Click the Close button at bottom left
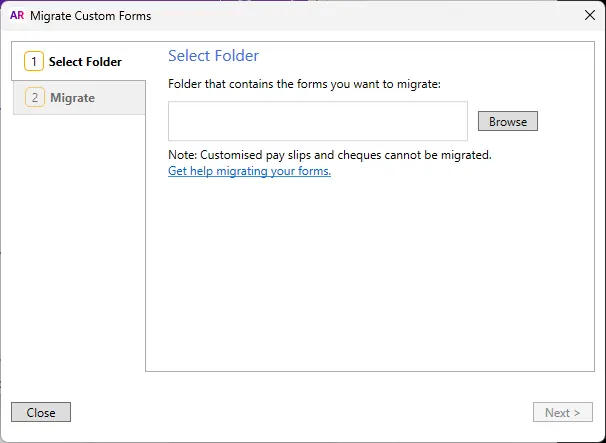 [x=41, y=412]
